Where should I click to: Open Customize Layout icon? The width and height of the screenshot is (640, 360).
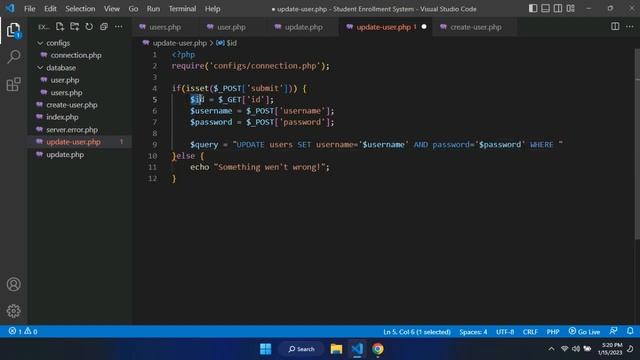click(571, 9)
